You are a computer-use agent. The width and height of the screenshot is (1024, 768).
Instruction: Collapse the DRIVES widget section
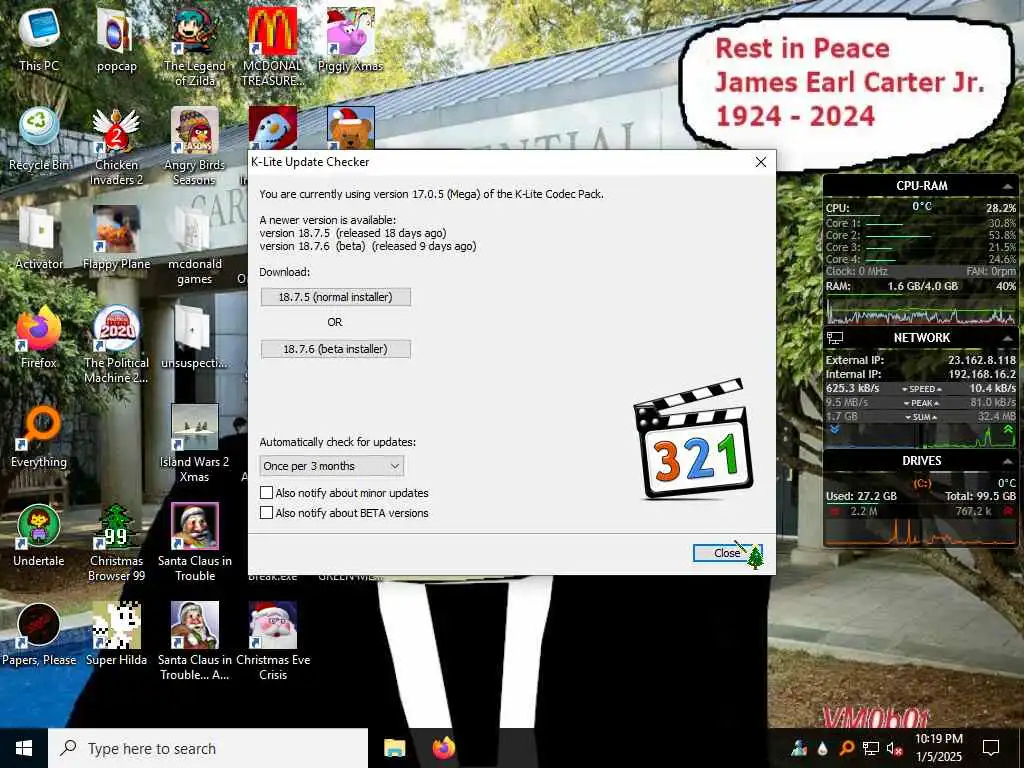point(1007,461)
